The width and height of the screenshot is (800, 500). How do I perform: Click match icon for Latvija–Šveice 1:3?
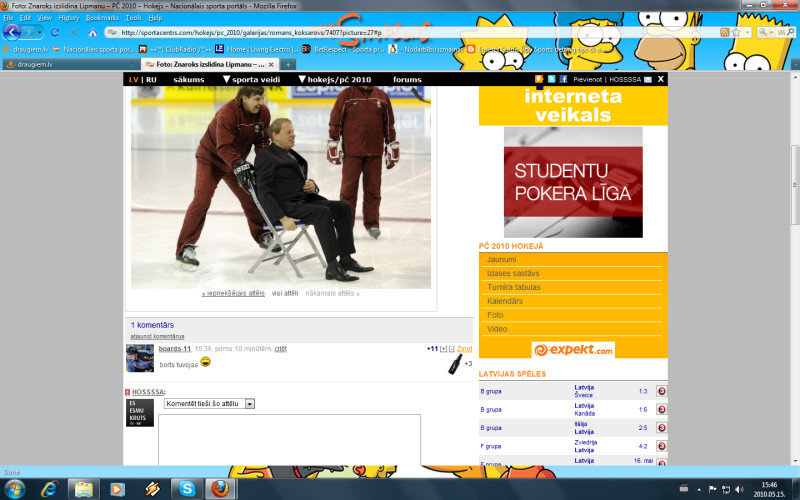pos(661,391)
